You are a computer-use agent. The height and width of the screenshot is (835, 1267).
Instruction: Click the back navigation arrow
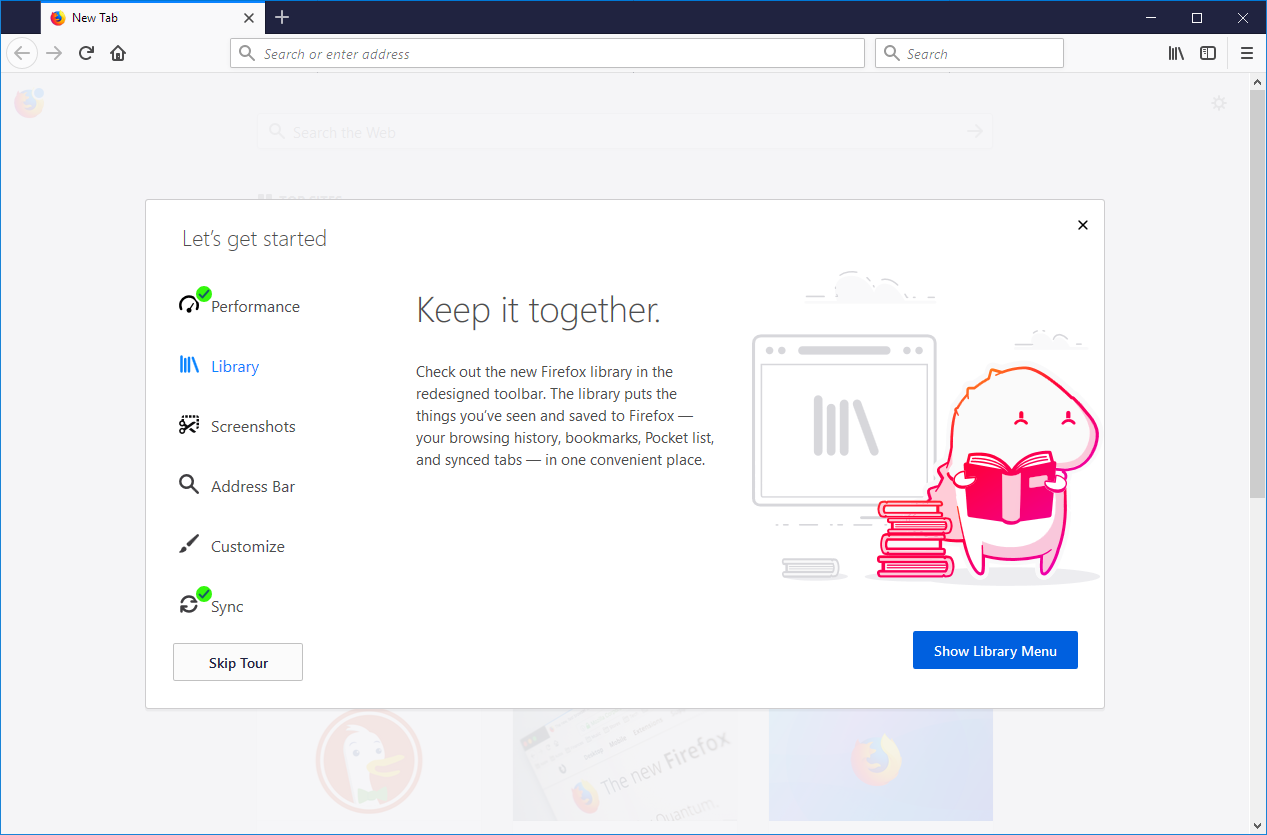tap(22, 54)
